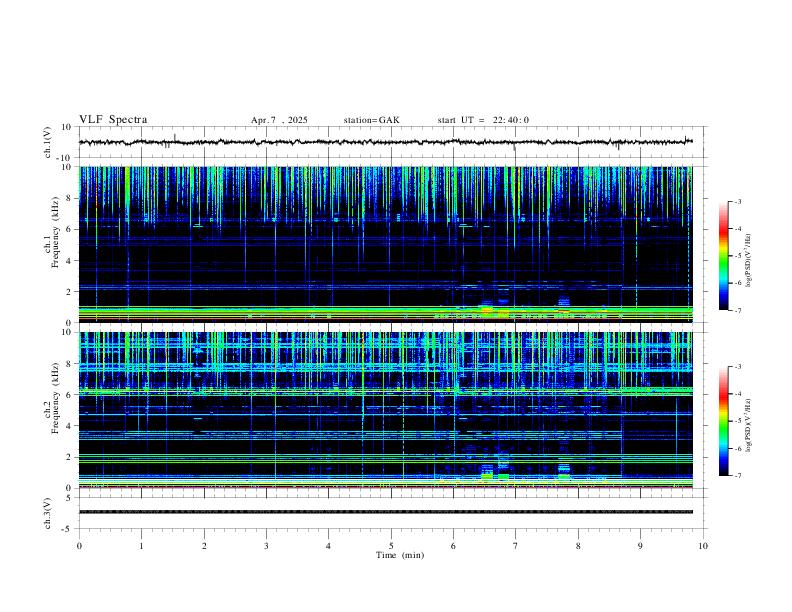792x612 pixels.
Task: Click the bright emission burst near 6.5 min in ch.1
Action: coord(486,309)
